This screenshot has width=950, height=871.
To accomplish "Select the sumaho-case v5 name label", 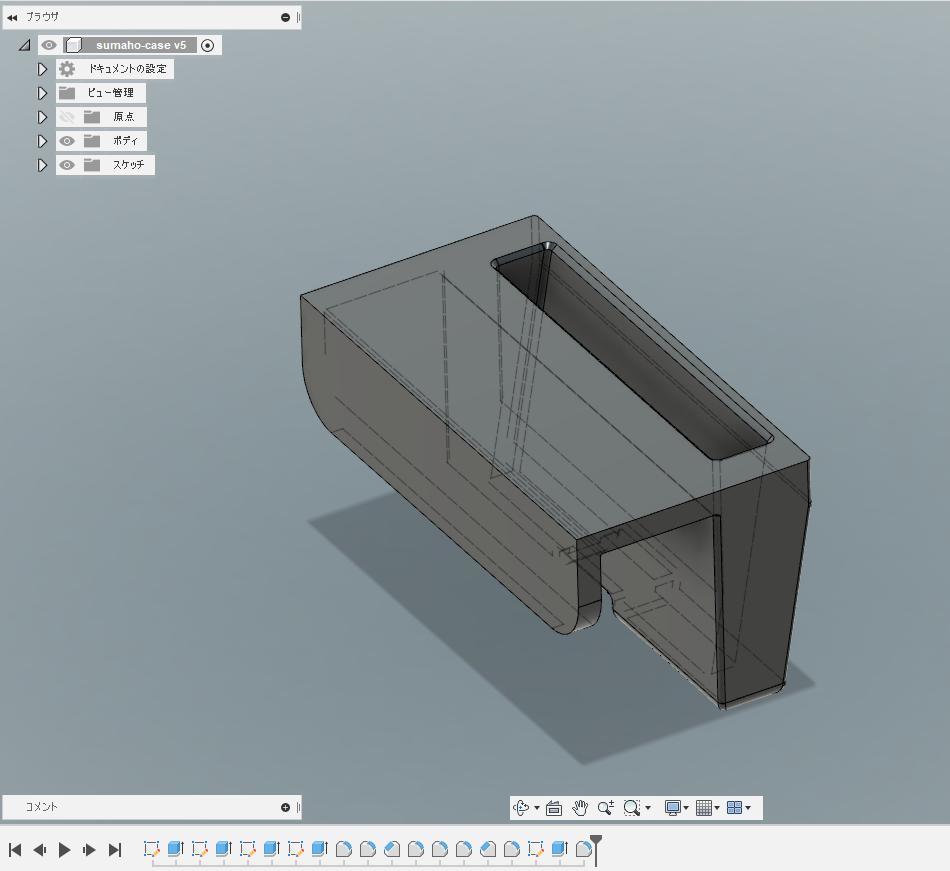I will (x=141, y=45).
